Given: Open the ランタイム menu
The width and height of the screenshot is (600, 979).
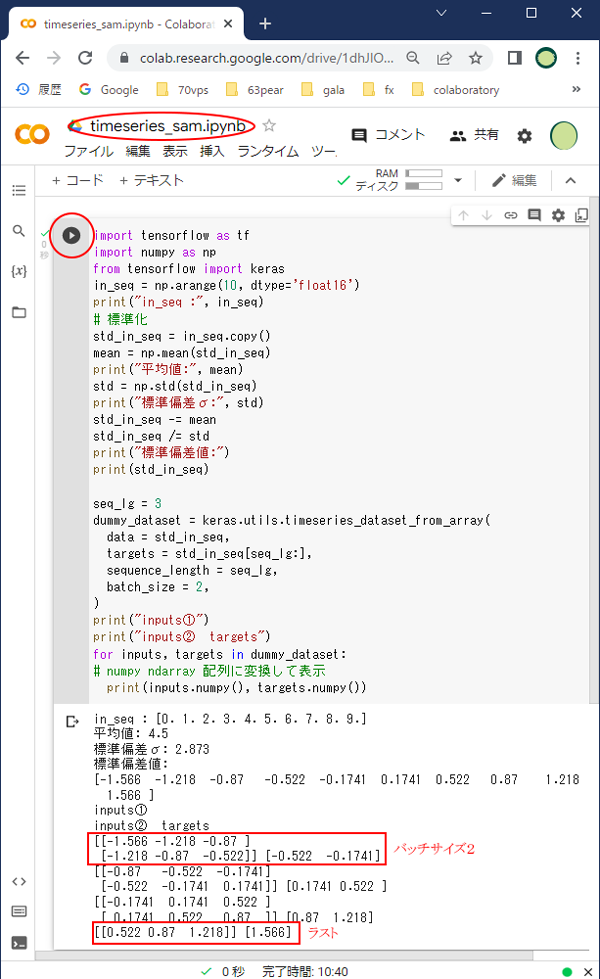Looking at the screenshot, I should coord(268,151).
